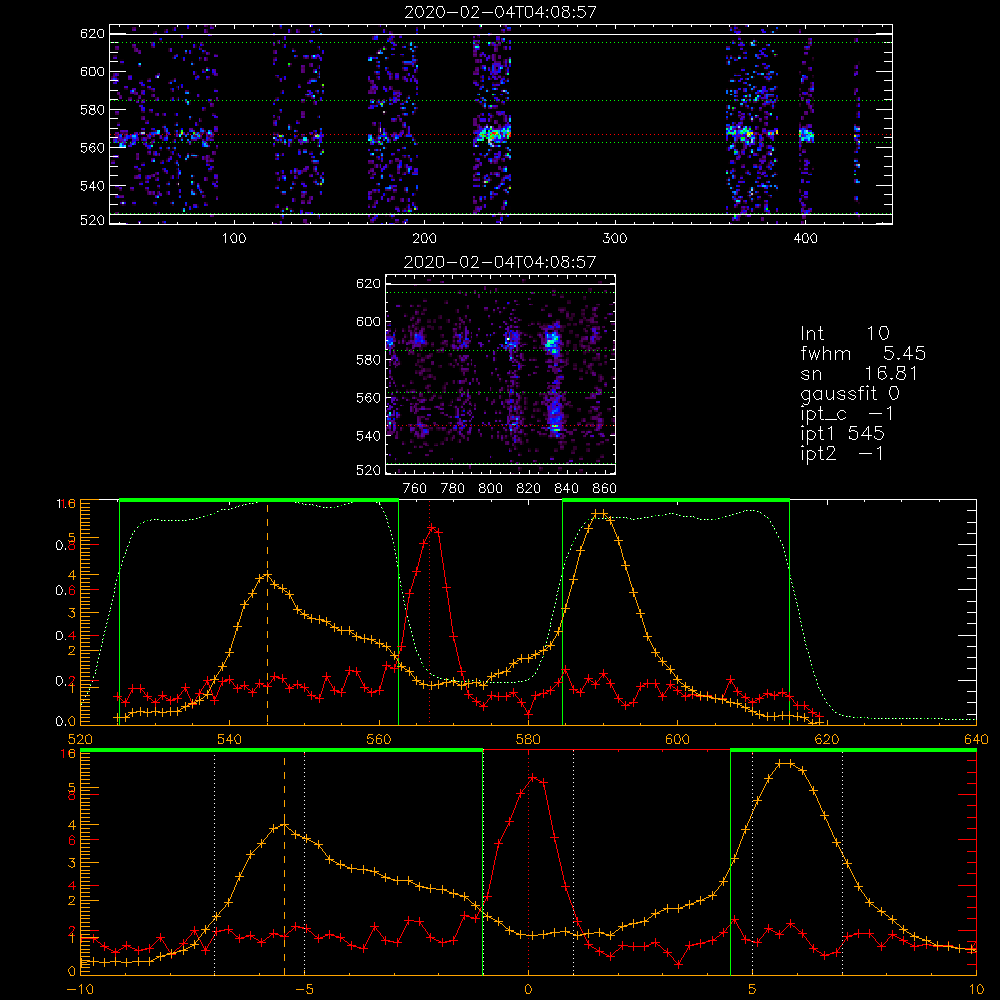Image resolution: width=1000 pixels, height=1000 pixels.
Task: Click x-axis label -5 on bottom plot
Action: (x=305, y=990)
